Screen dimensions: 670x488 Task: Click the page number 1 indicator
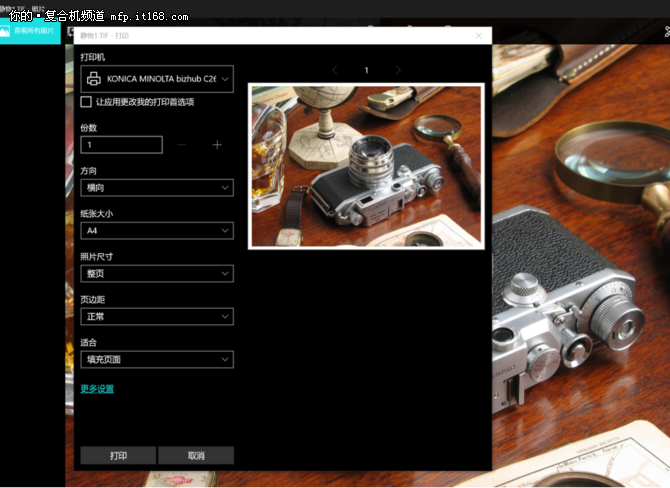[366, 70]
